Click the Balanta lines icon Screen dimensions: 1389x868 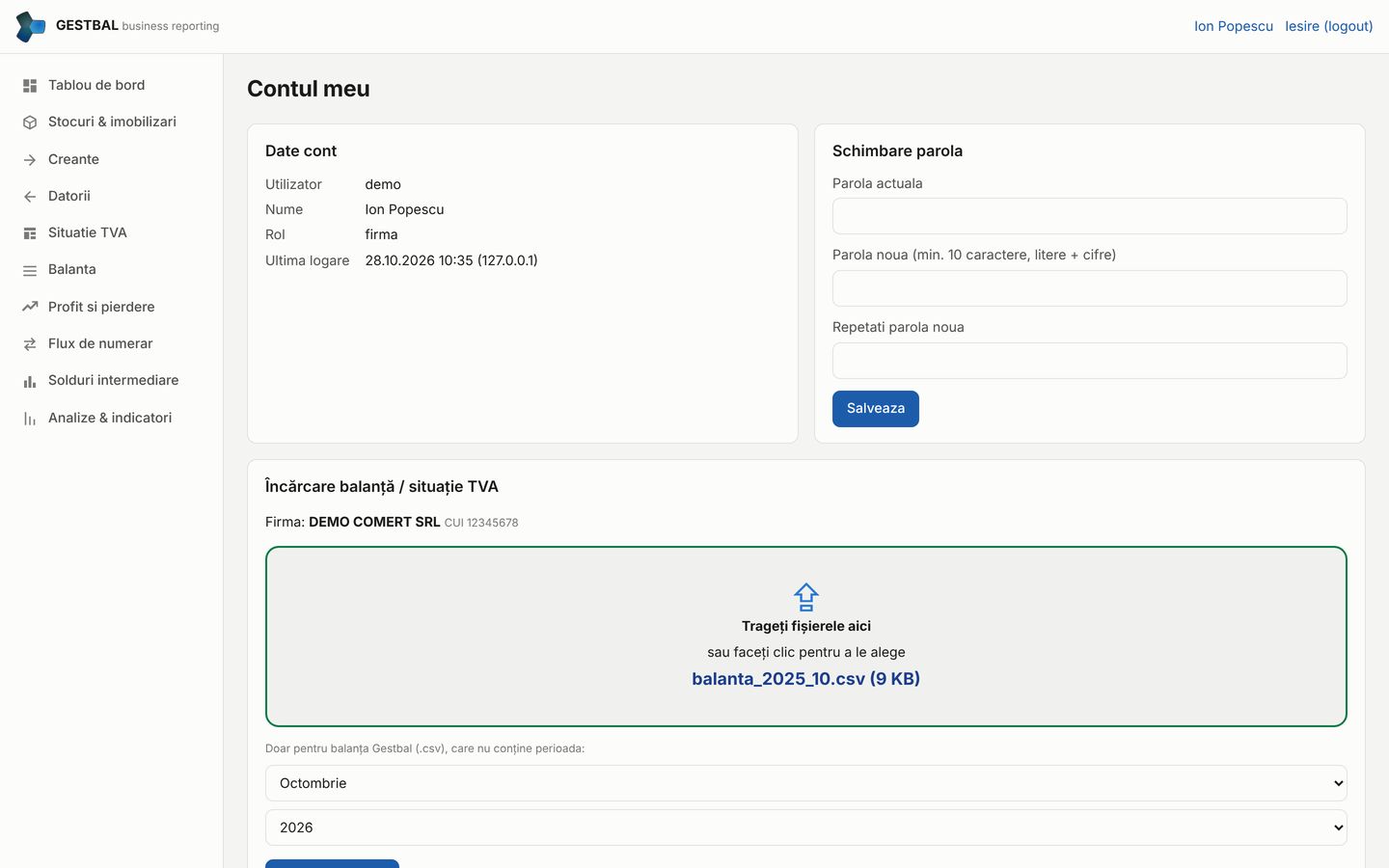(30, 271)
